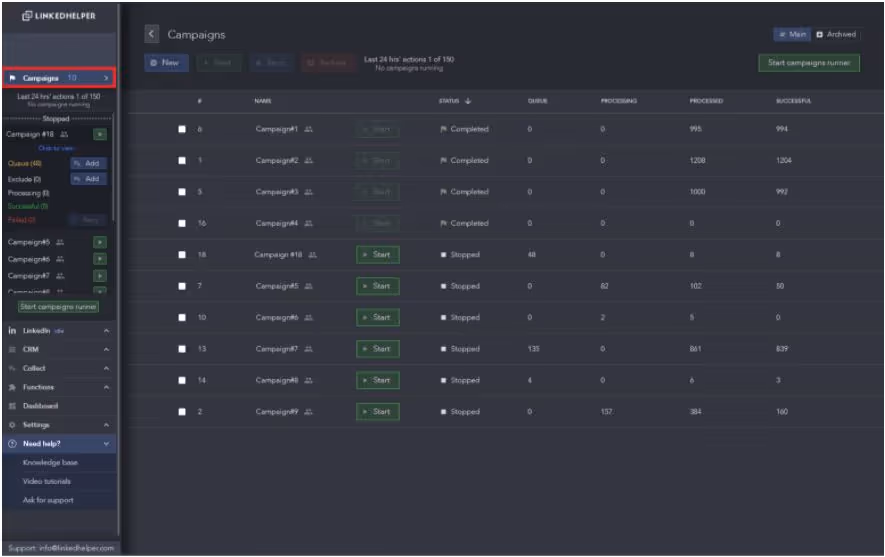Switch to Archived campaigns tab
The width and height of the screenshot is (885, 557).
tap(836, 34)
